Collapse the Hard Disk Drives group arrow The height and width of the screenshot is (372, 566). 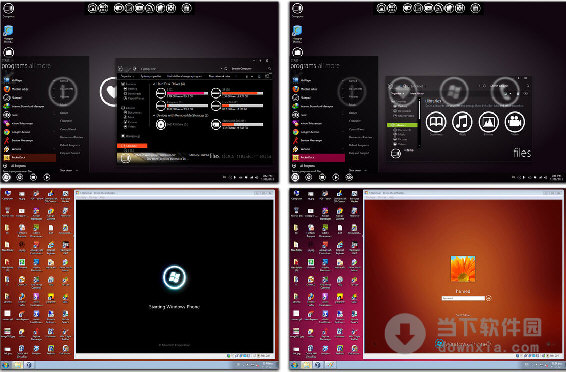tap(154, 84)
